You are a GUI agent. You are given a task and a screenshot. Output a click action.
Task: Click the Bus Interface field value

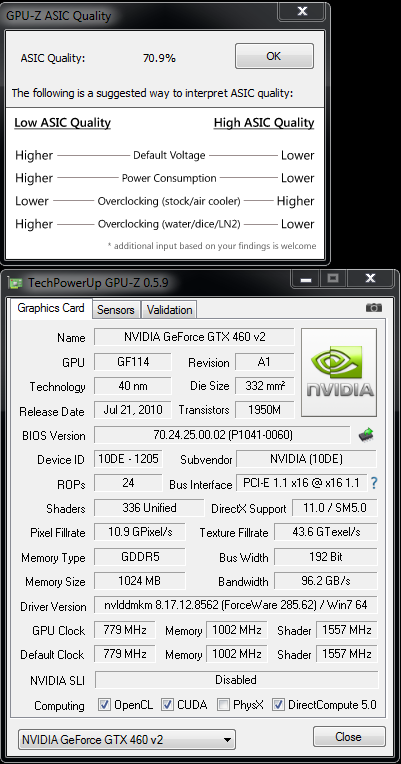click(x=302, y=483)
